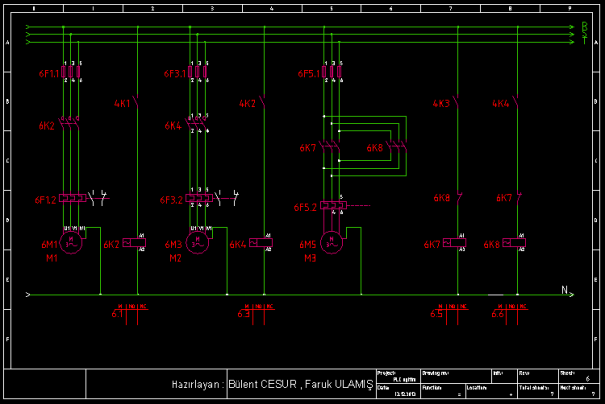605x404 pixels.
Task: Click the 6F5.1 label text
Action: click(x=309, y=73)
